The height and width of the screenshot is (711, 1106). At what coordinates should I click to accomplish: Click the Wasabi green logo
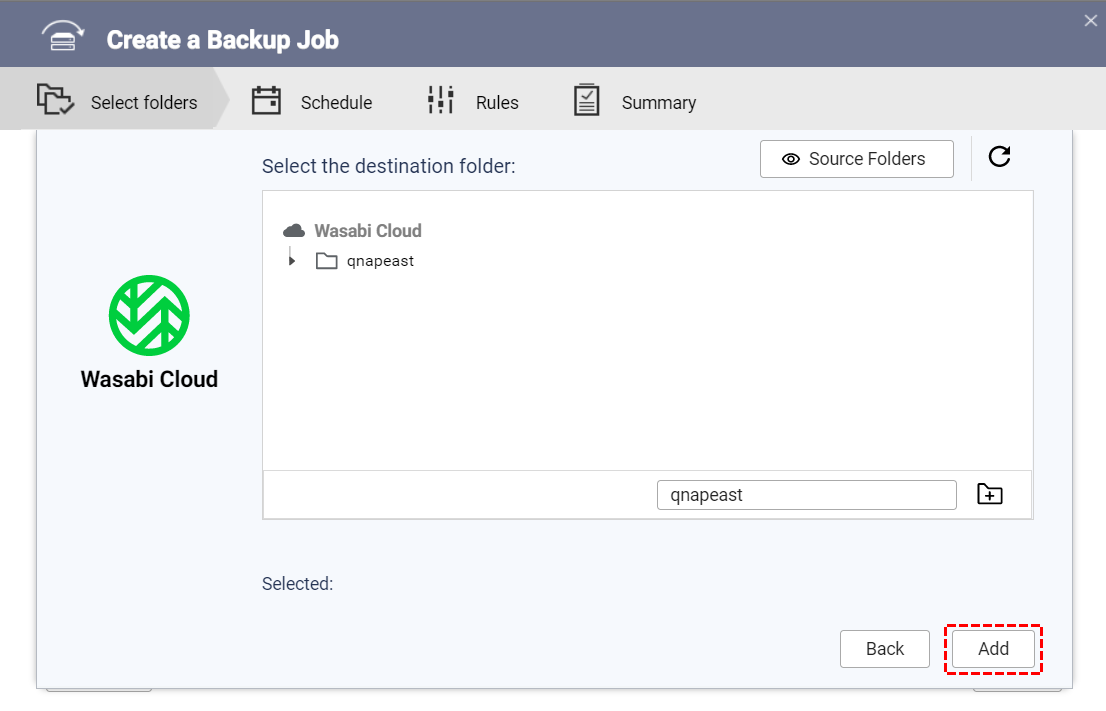click(149, 316)
